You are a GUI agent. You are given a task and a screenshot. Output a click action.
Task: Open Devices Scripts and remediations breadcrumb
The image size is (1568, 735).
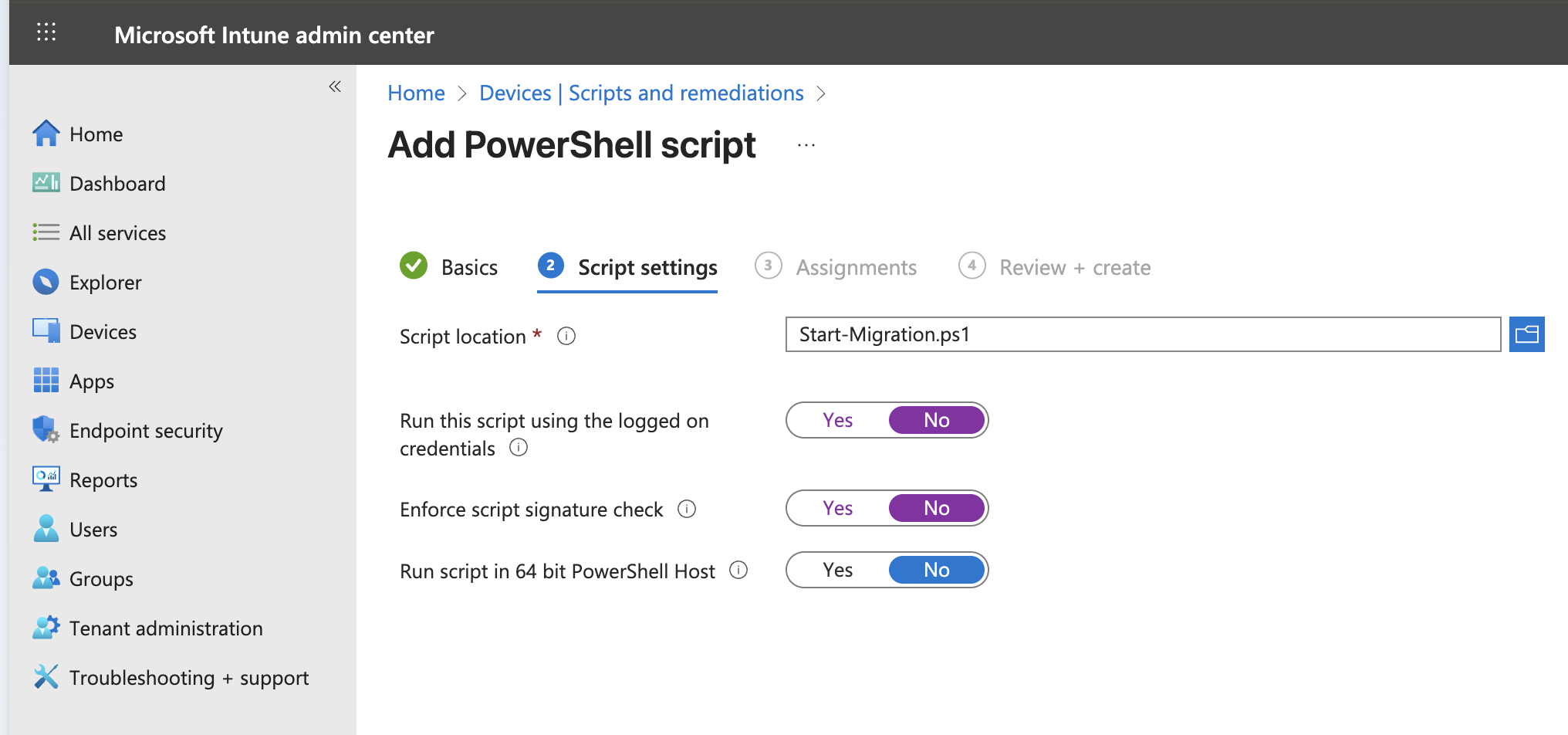click(x=641, y=93)
